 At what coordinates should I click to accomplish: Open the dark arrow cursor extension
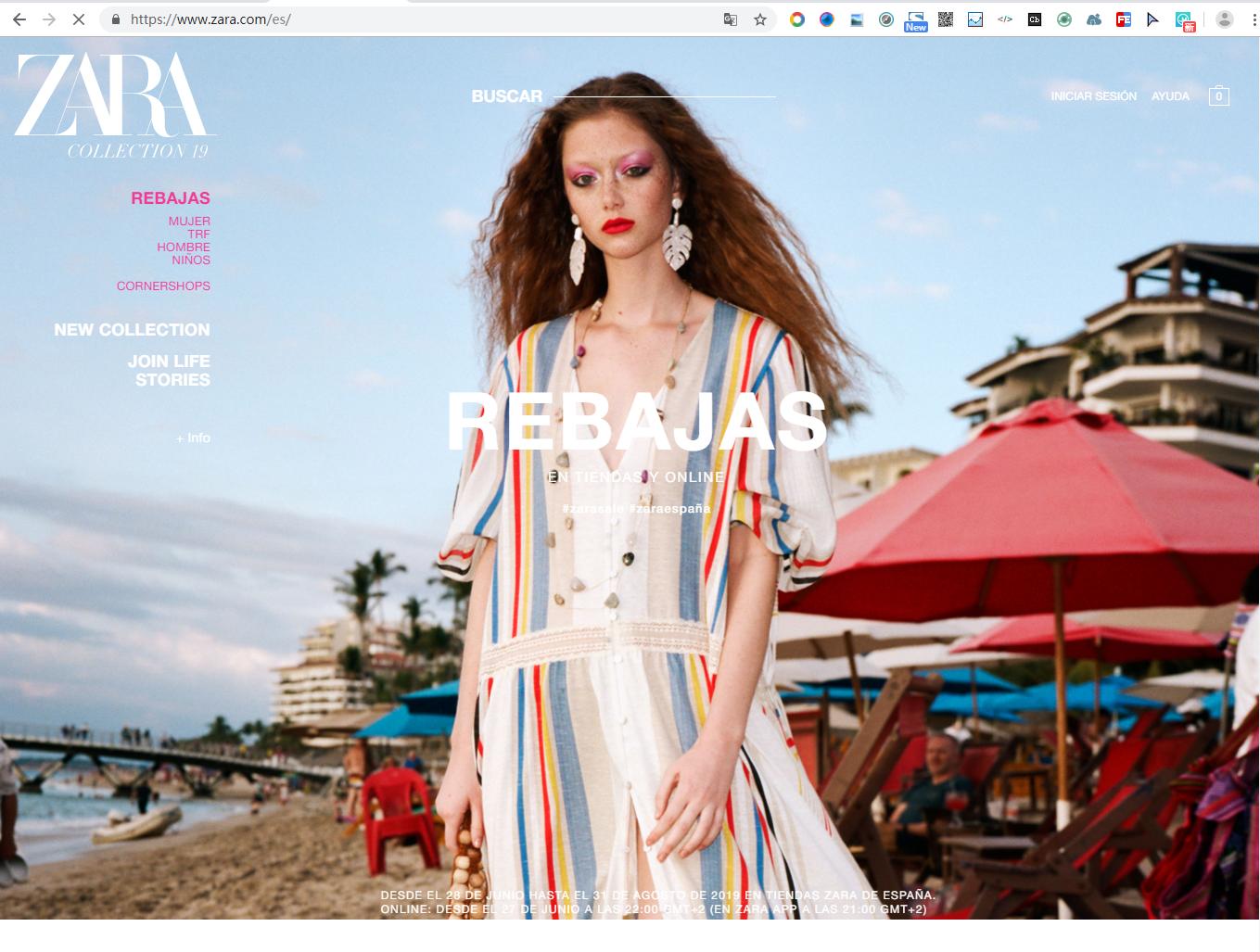click(x=1153, y=19)
